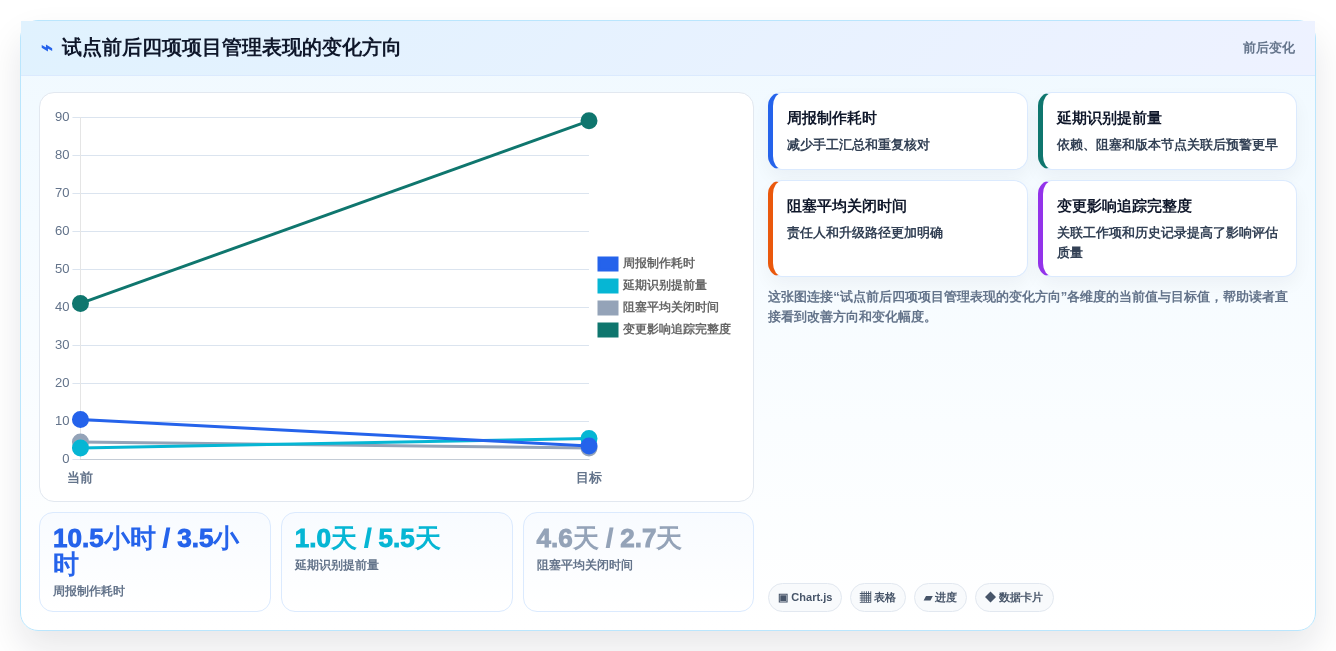The width and height of the screenshot is (1336, 651).
Task: Select the 1.0天 / 5.5天 stat card
Action: (x=397, y=562)
